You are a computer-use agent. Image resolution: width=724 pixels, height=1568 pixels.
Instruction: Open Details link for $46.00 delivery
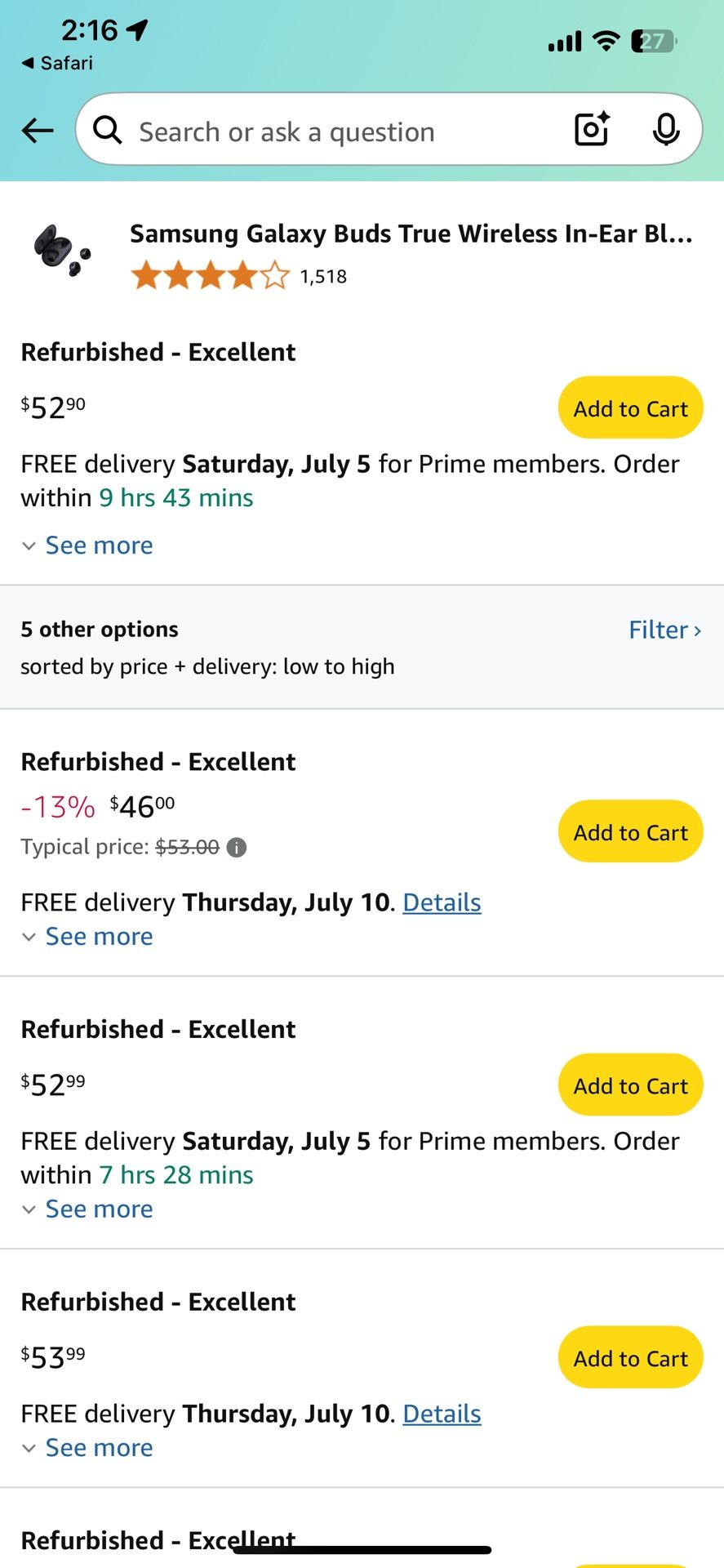point(442,902)
